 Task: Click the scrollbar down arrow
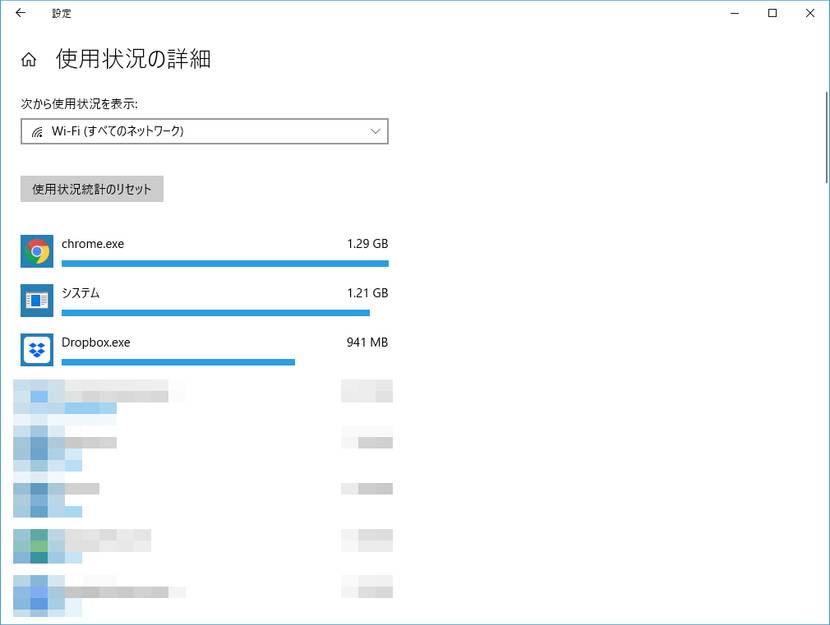coord(824,616)
